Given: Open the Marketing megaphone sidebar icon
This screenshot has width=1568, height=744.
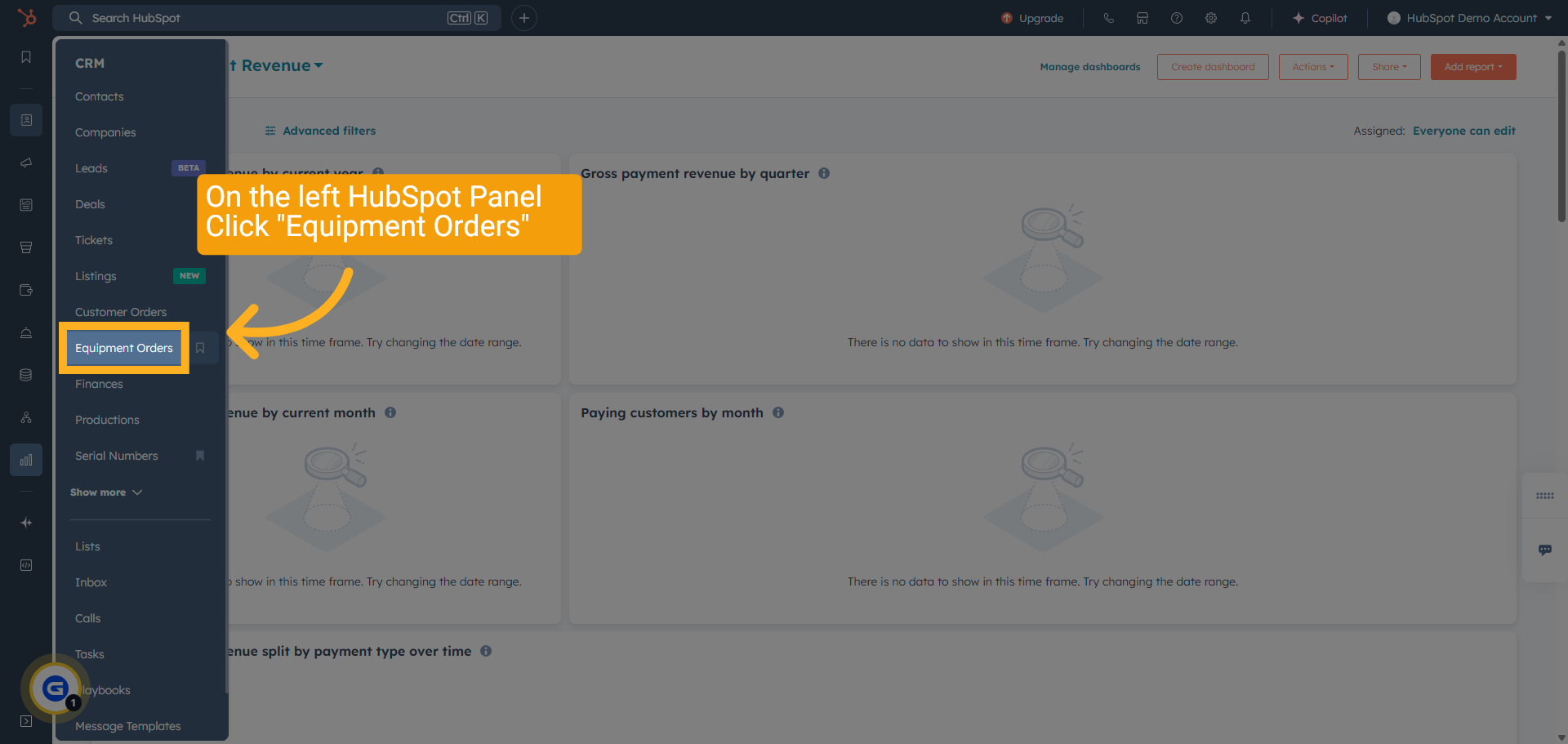Looking at the screenshot, I should click(x=26, y=163).
